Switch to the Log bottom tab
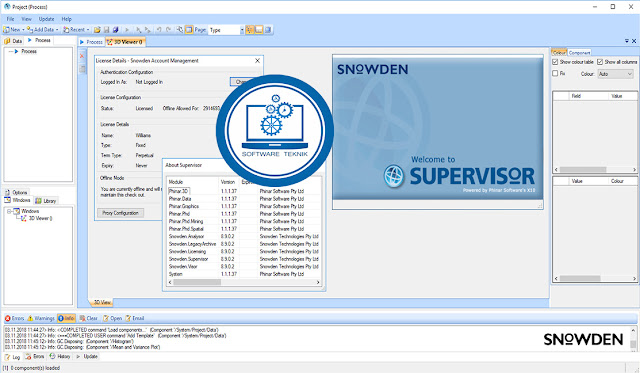Image resolution: width=640 pixels, height=373 pixels. [x=12, y=357]
